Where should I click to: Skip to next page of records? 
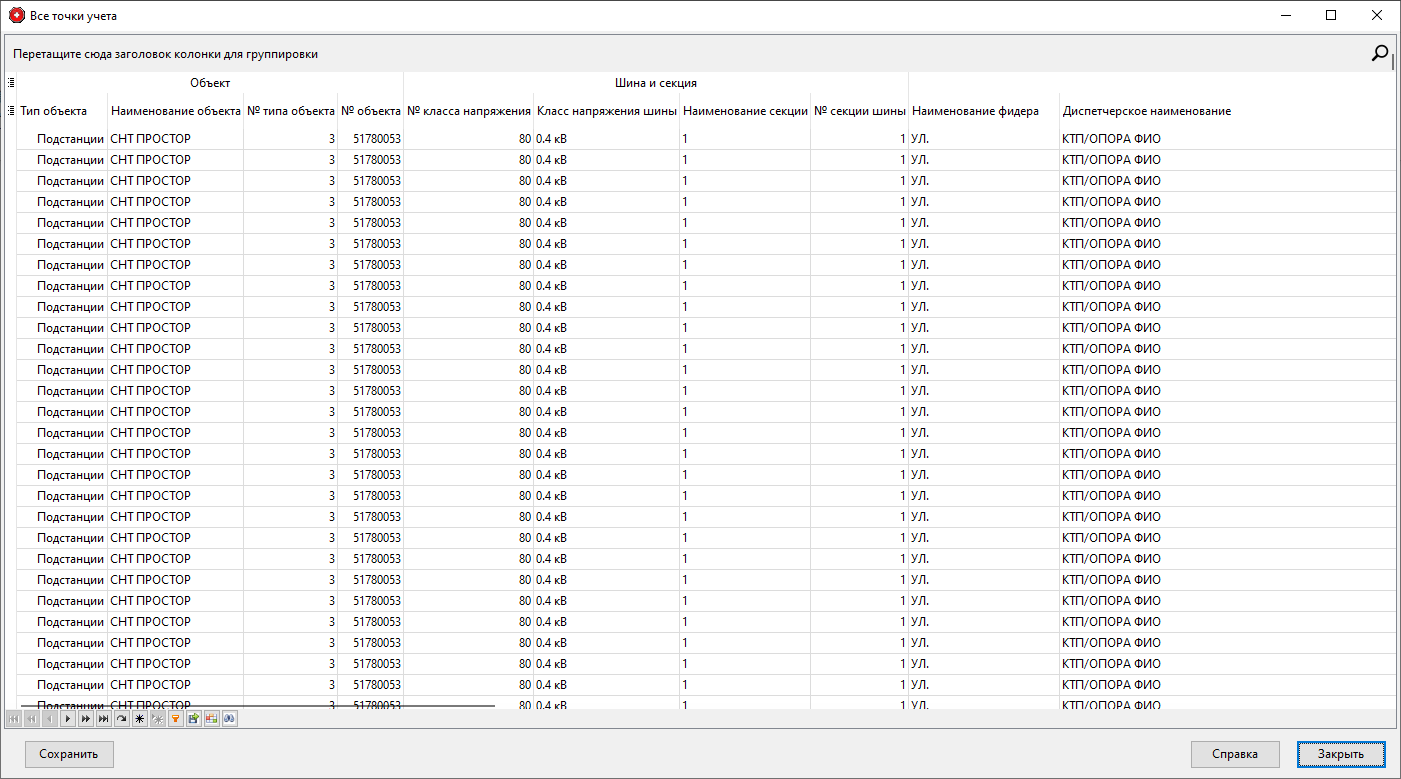(85, 718)
